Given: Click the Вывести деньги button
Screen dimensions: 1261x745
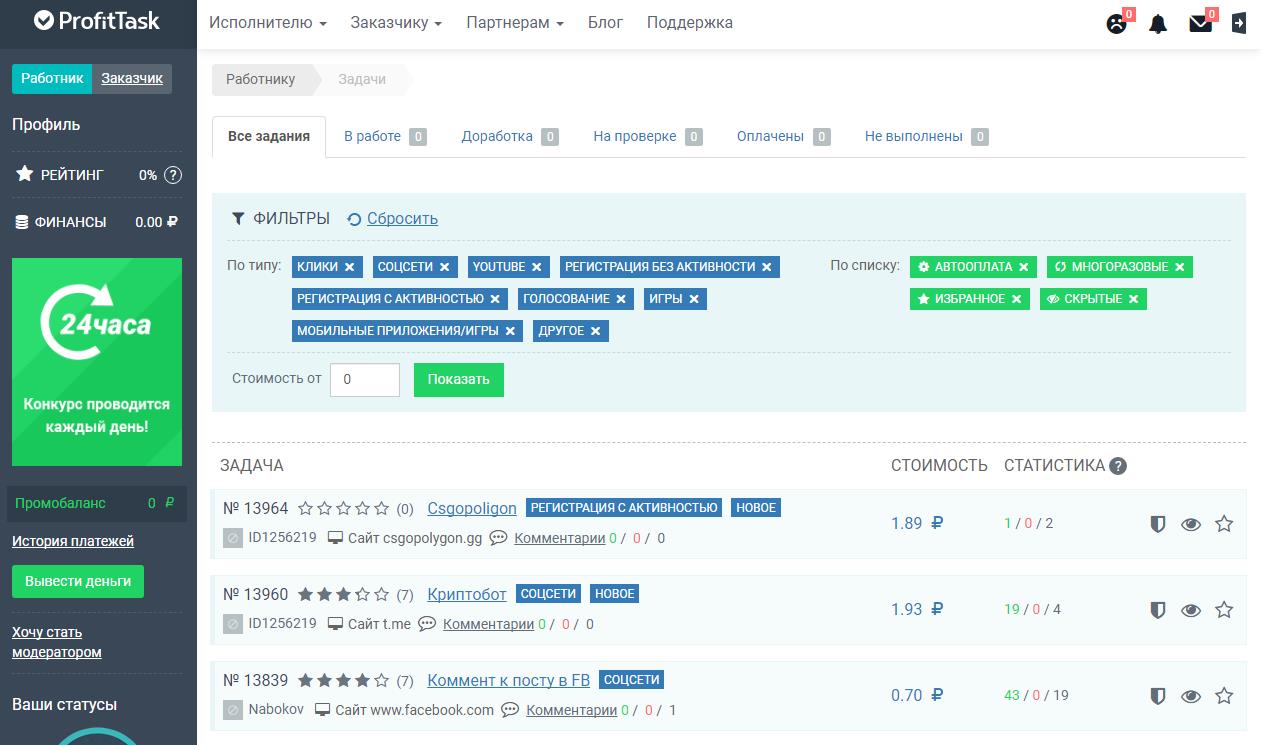Looking at the screenshot, I should (78, 581).
